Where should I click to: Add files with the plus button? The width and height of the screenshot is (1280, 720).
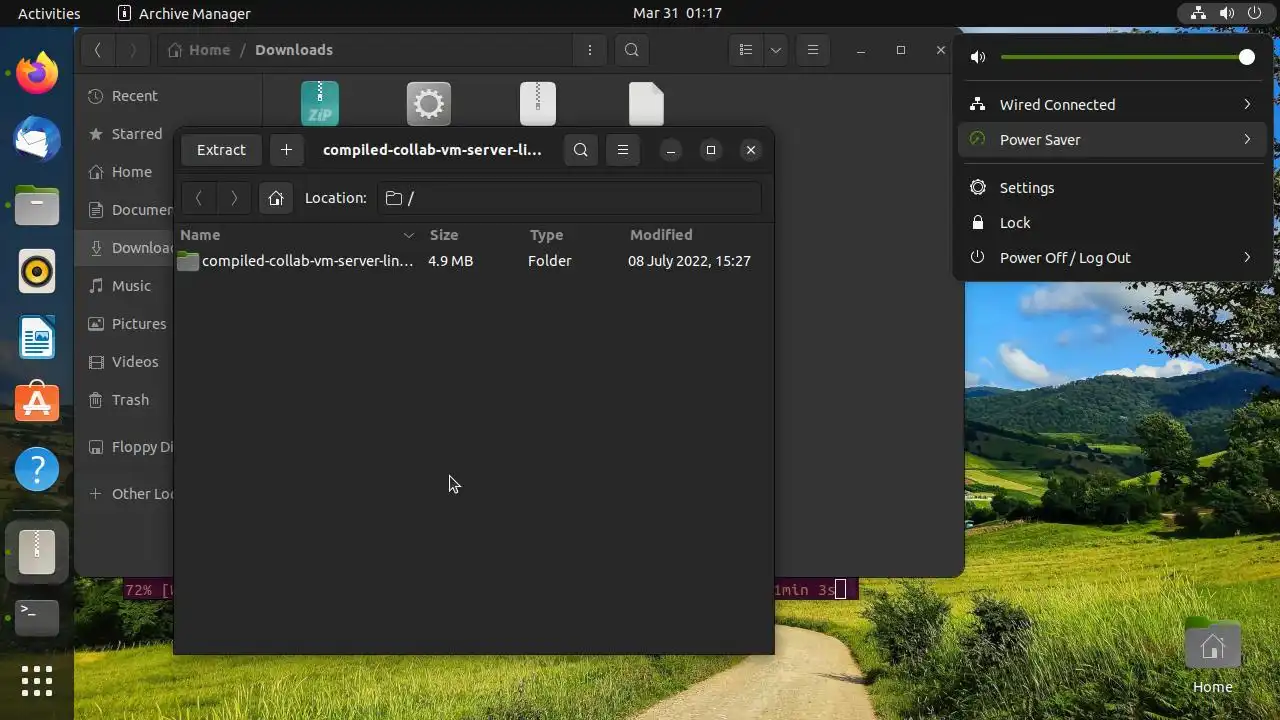[x=286, y=150]
